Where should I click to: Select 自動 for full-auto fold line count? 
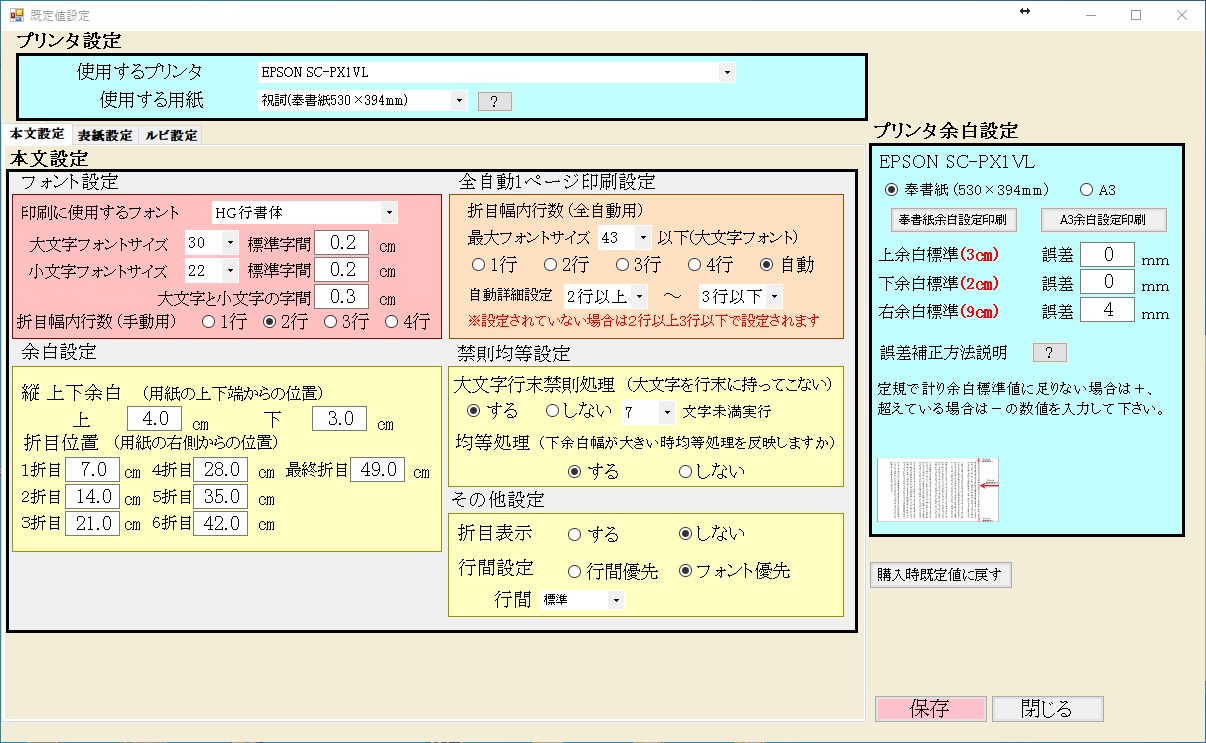tap(789, 265)
